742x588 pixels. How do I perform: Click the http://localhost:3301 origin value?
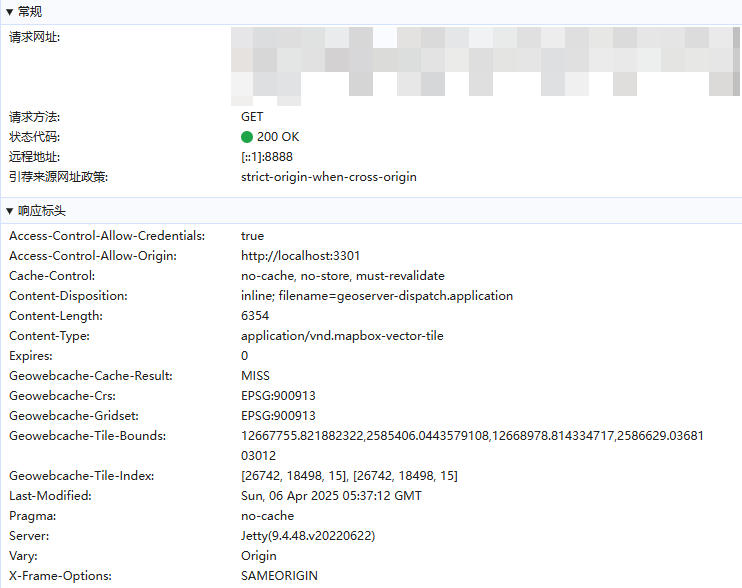(300, 256)
